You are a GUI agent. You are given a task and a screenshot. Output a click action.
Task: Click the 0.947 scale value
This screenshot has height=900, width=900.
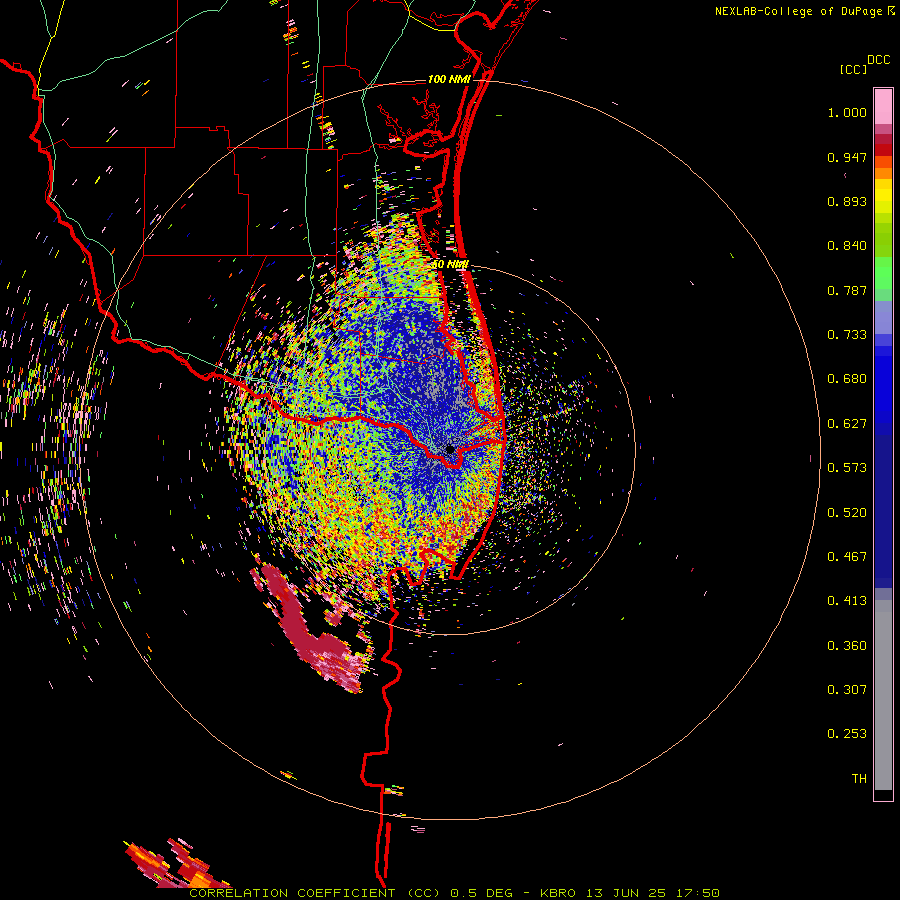click(847, 157)
